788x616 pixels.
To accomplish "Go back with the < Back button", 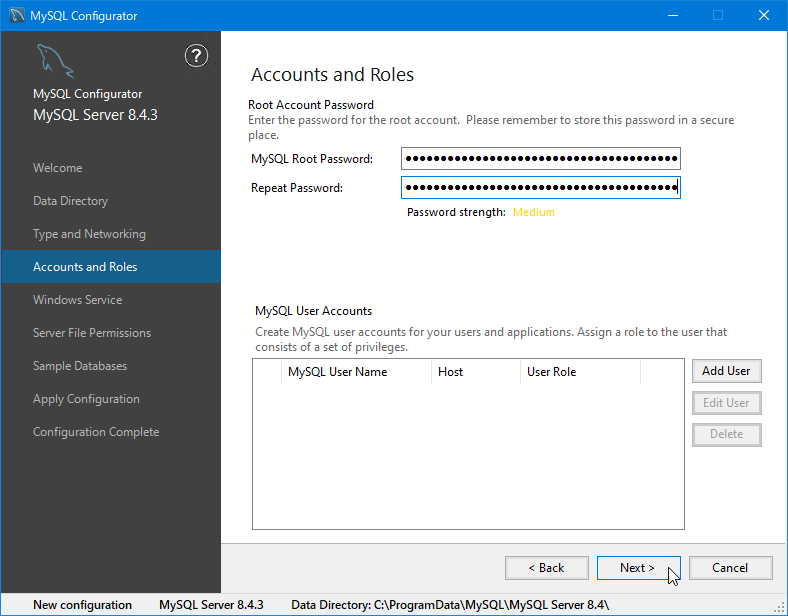I will click(x=547, y=568).
